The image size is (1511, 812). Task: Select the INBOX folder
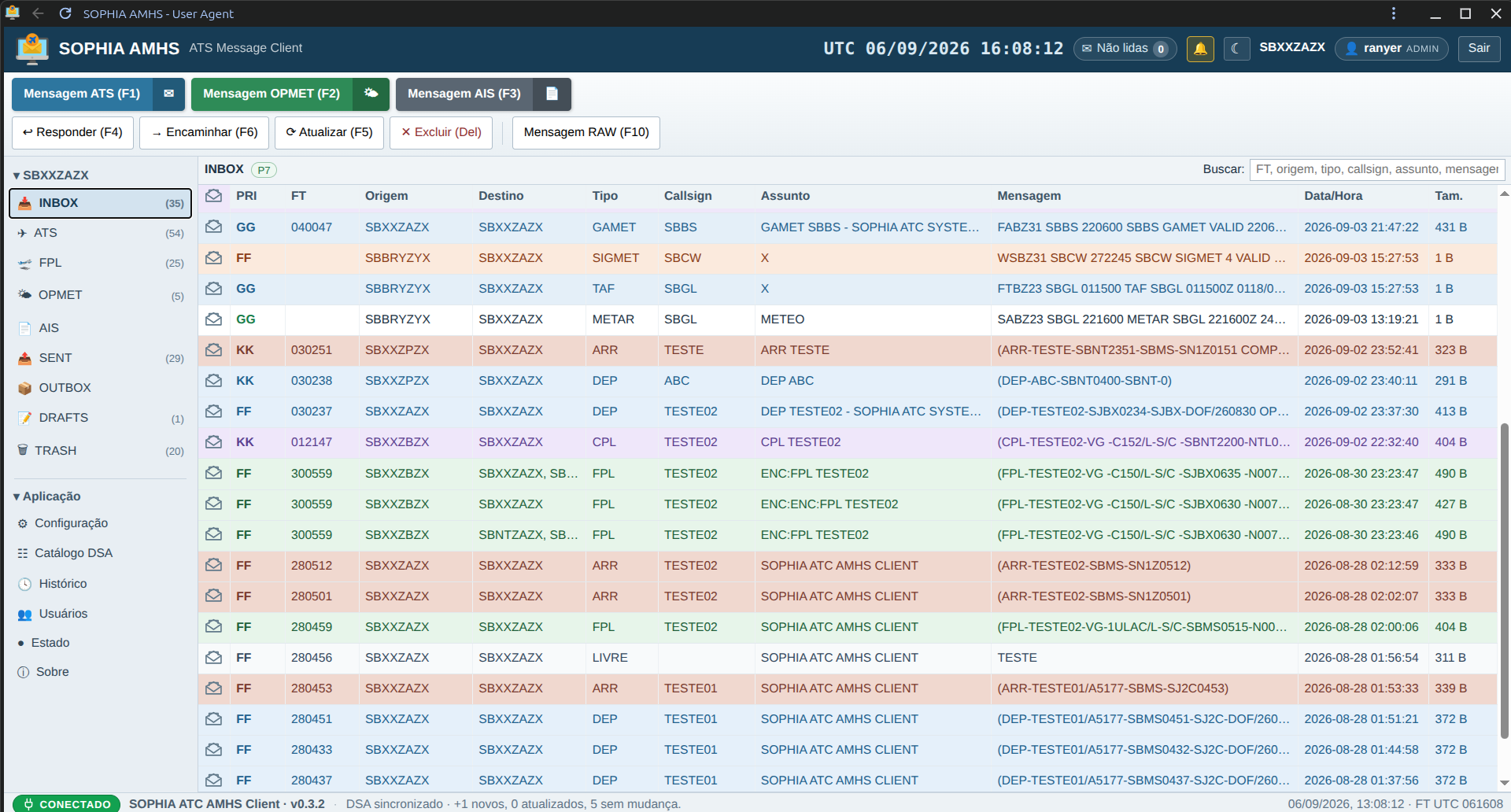click(100, 203)
